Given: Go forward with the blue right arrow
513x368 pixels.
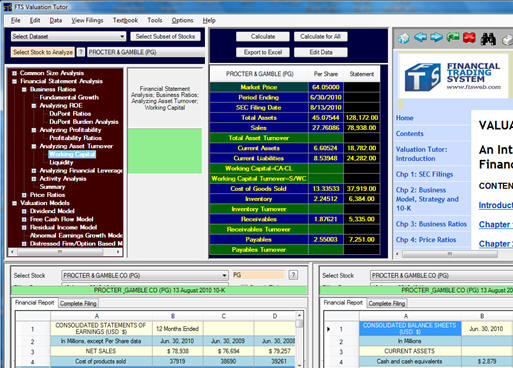Looking at the screenshot, I should click(436, 38).
